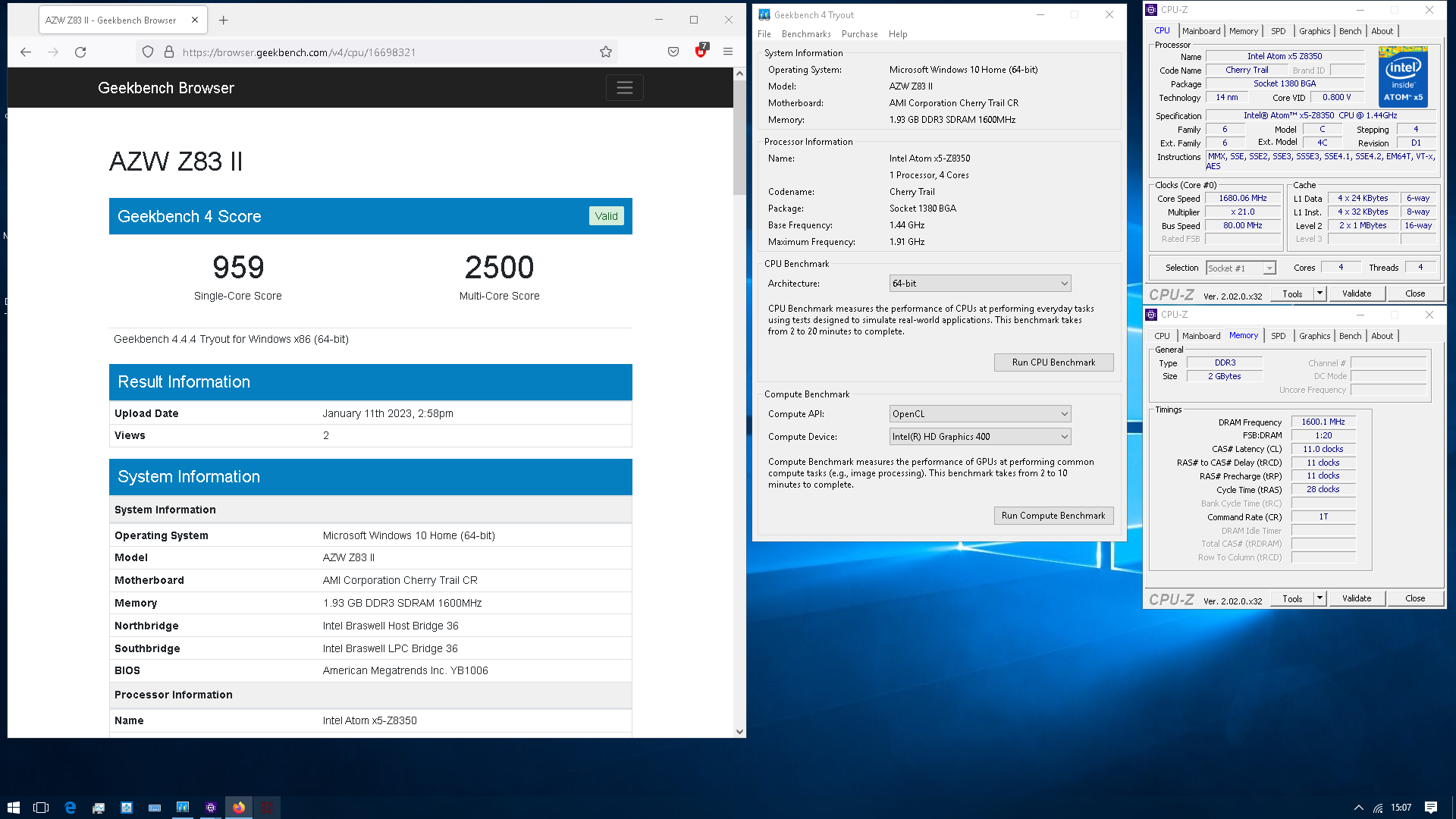Open the tracking protection shield icon
Viewport: 1456px width, 819px height.
point(148,52)
